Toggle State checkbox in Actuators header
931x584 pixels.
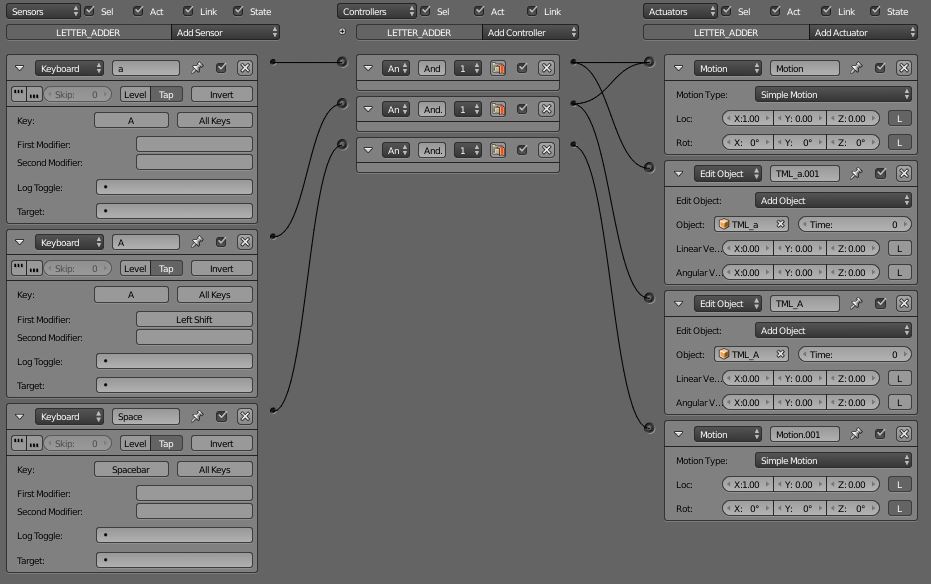click(x=875, y=11)
